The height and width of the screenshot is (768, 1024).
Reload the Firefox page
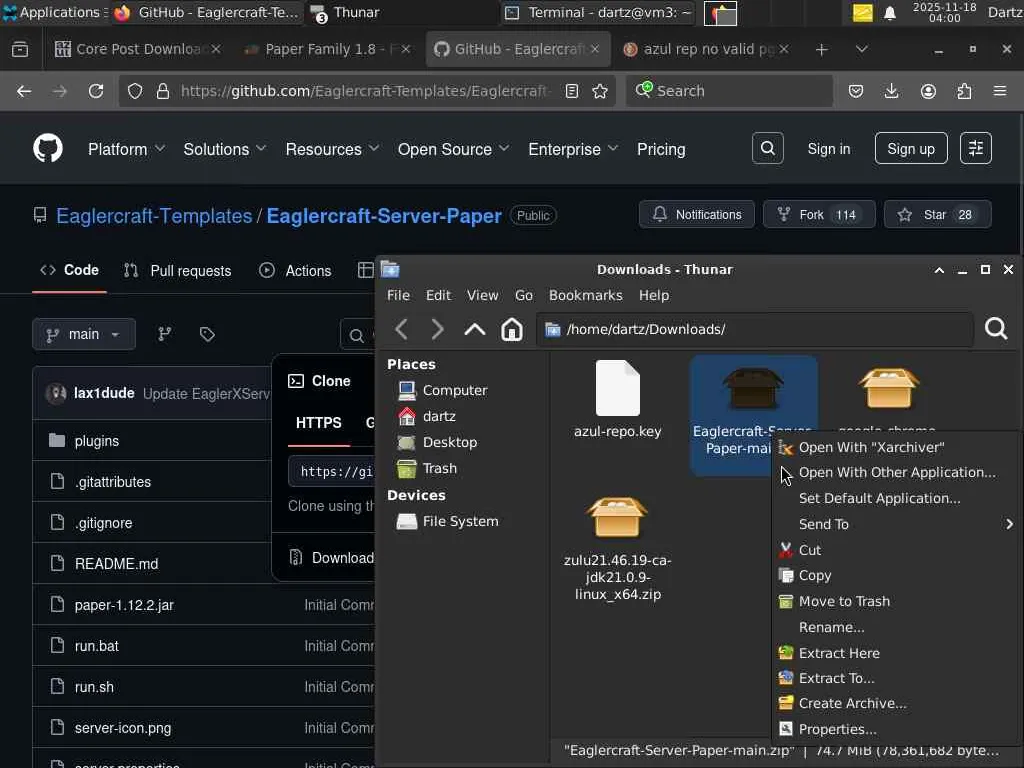(96, 91)
